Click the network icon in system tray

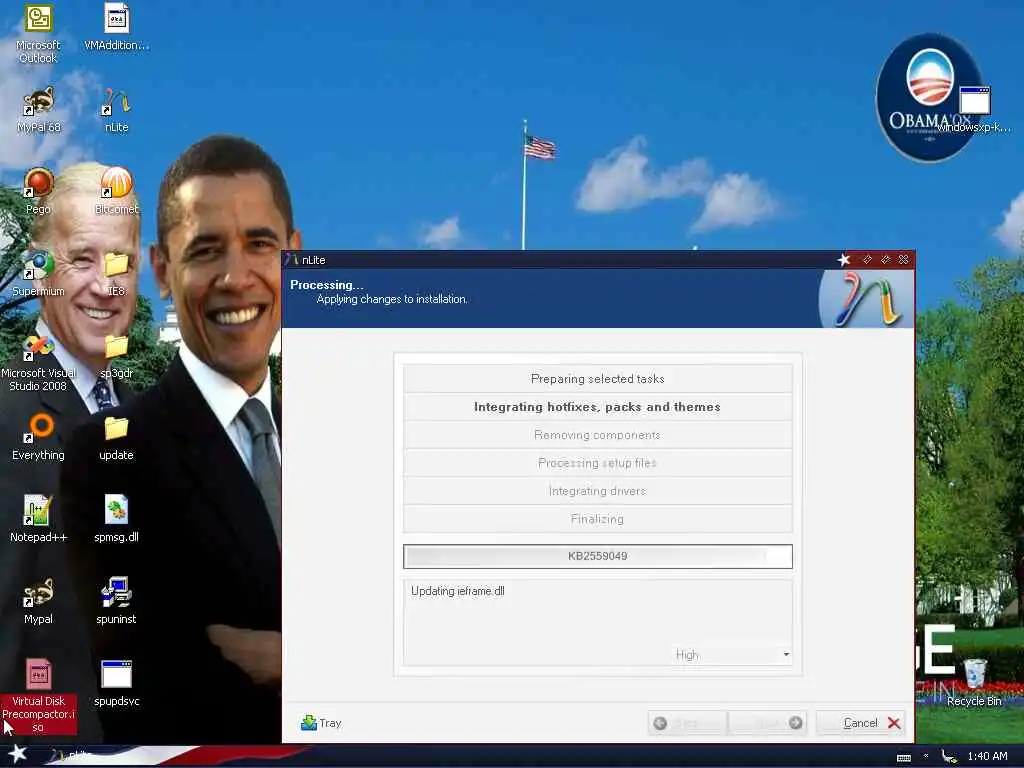949,756
